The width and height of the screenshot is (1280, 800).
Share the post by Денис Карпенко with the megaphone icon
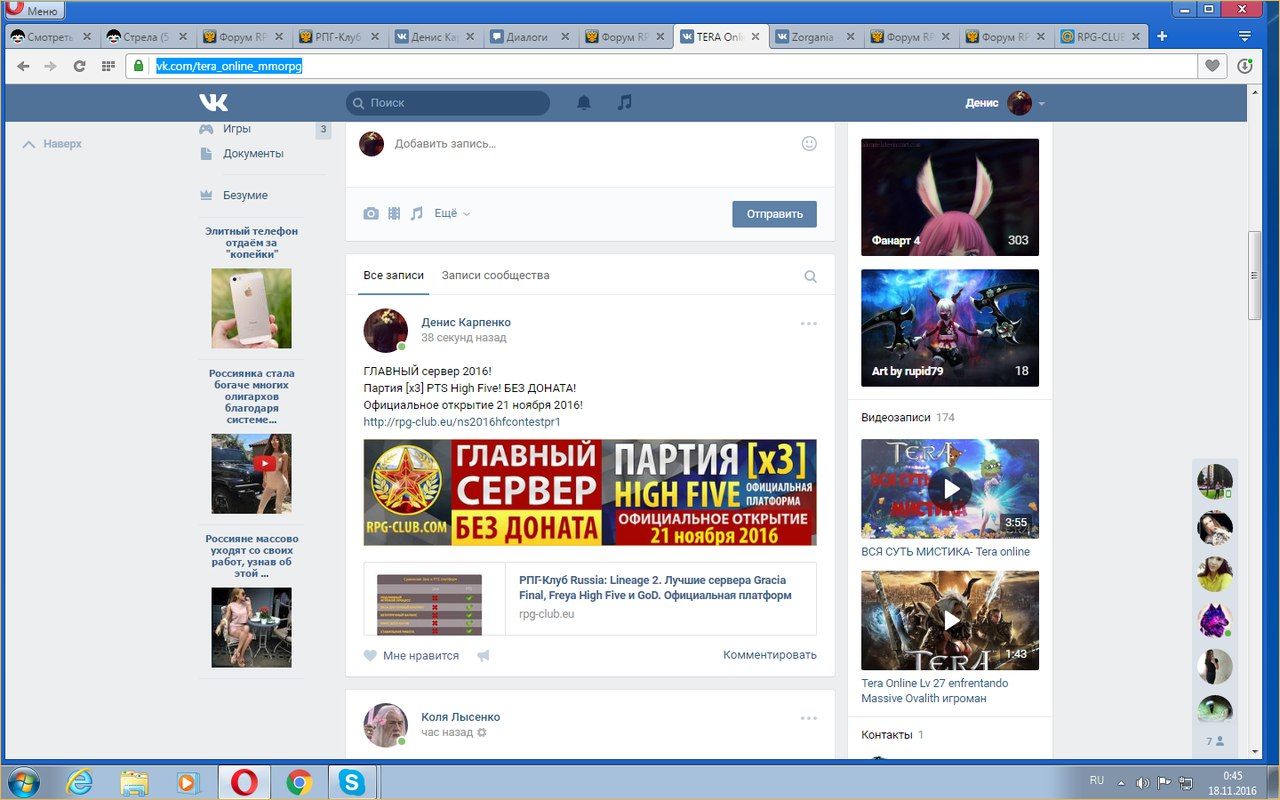coord(484,656)
